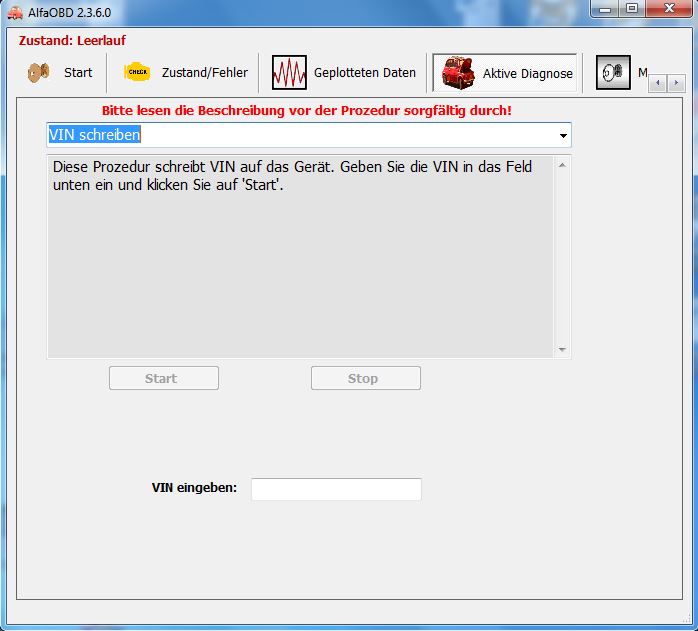Click the red toolbox Aktive Diagnose icon

pyautogui.click(x=458, y=73)
